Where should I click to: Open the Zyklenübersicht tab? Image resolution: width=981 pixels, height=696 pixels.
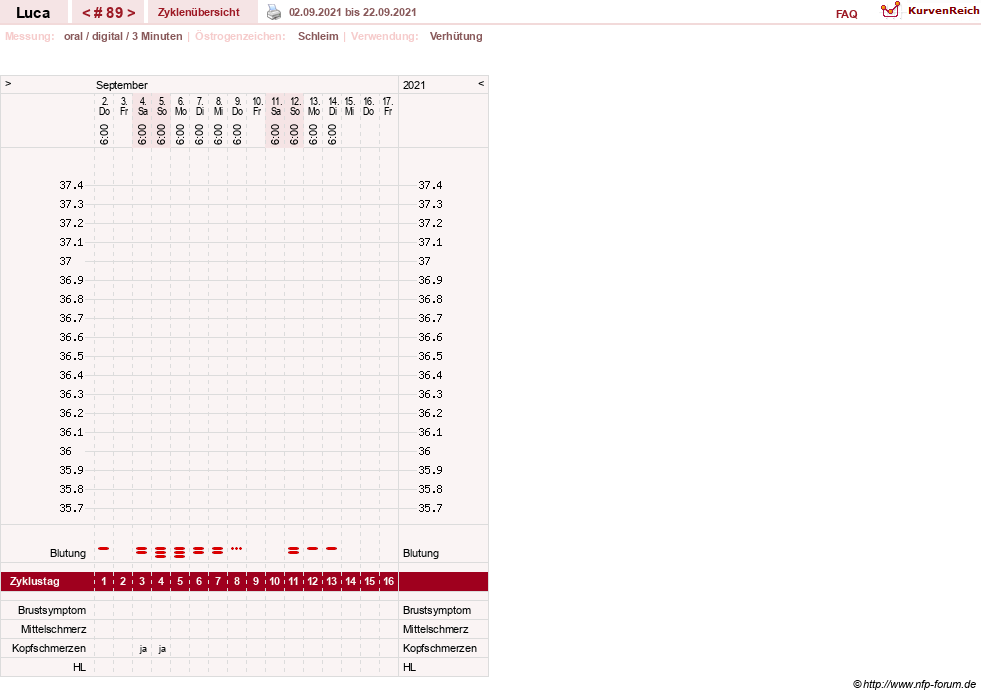(x=199, y=12)
